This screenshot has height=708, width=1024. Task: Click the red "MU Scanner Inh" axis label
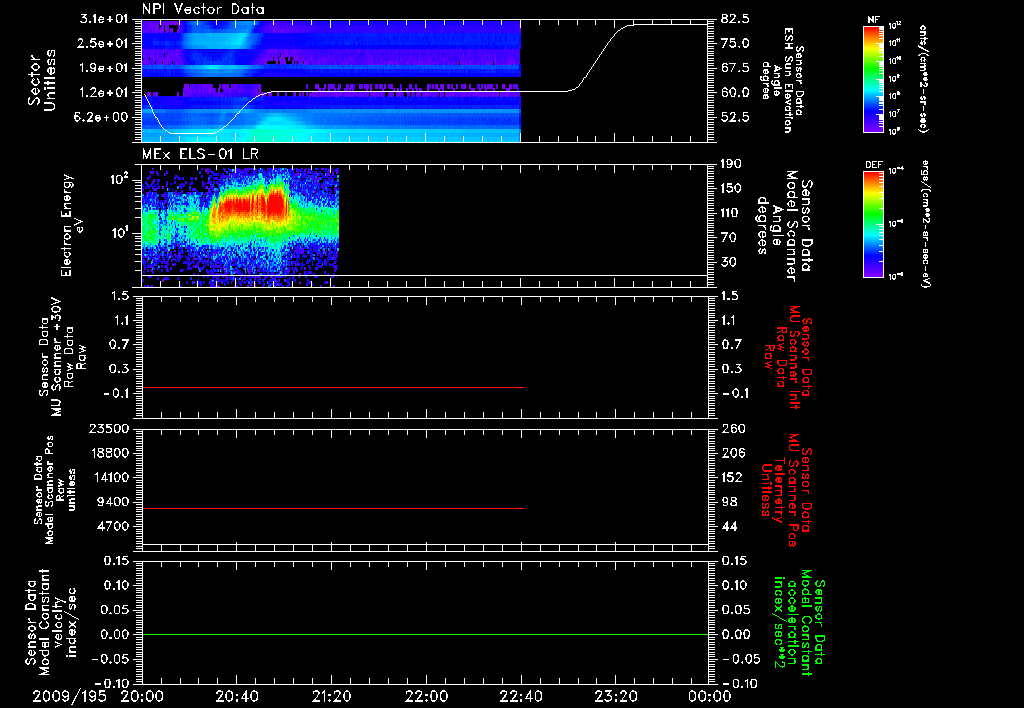pyautogui.click(x=793, y=356)
